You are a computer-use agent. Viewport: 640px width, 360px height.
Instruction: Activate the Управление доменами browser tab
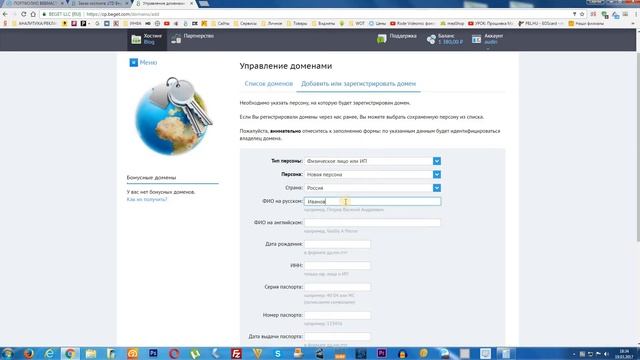pos(163,3)
